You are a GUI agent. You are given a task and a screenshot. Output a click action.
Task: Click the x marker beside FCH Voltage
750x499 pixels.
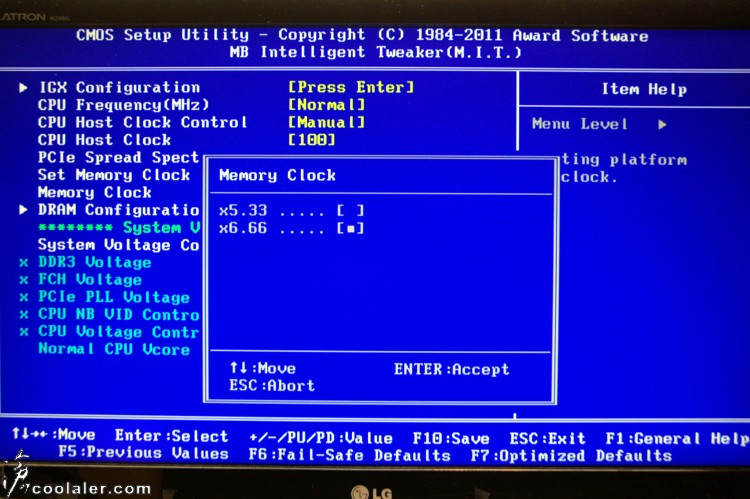[x=24, y=280]
